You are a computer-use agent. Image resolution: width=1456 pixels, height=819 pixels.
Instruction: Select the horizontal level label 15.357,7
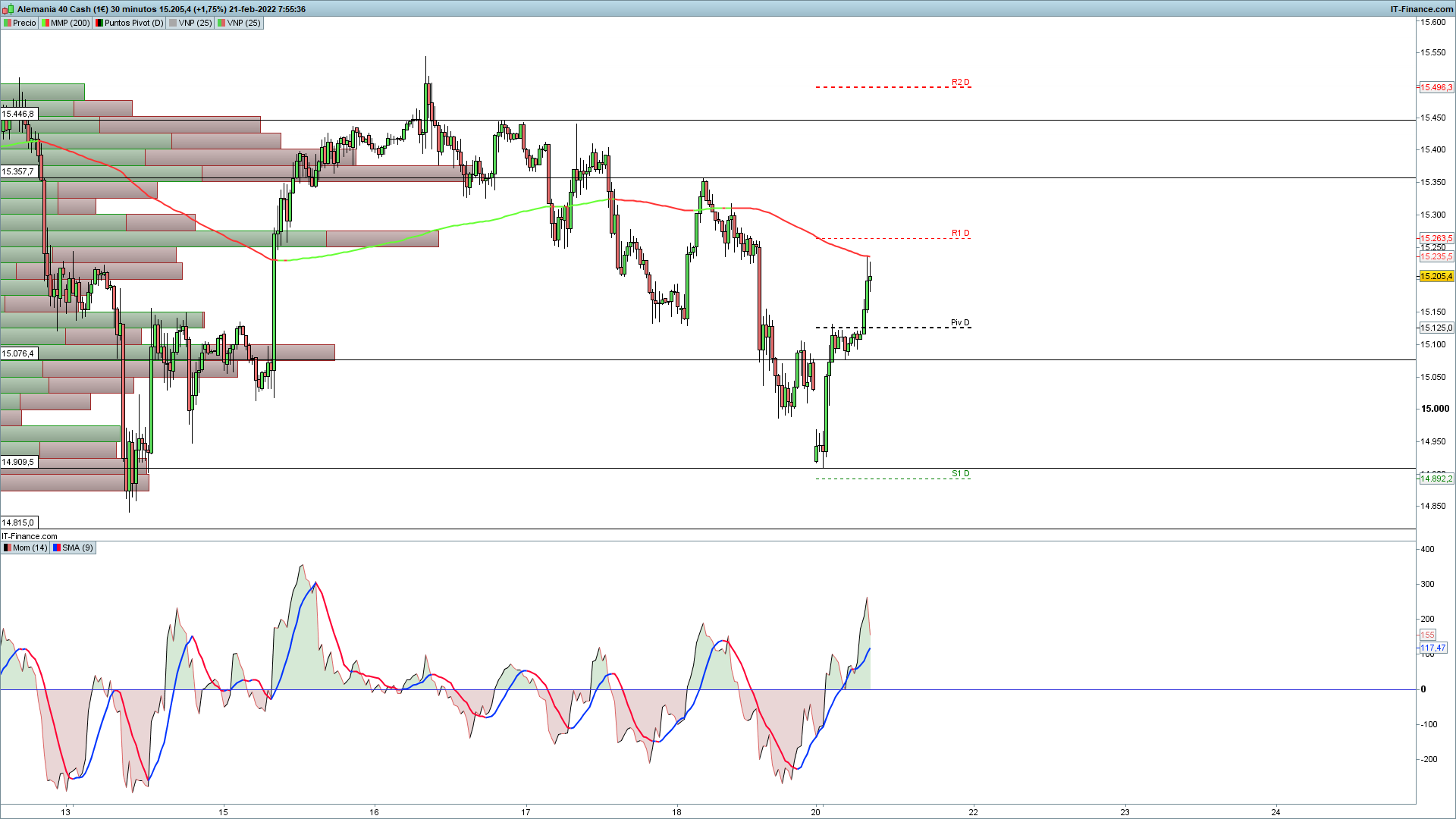(x=18, y=172)
